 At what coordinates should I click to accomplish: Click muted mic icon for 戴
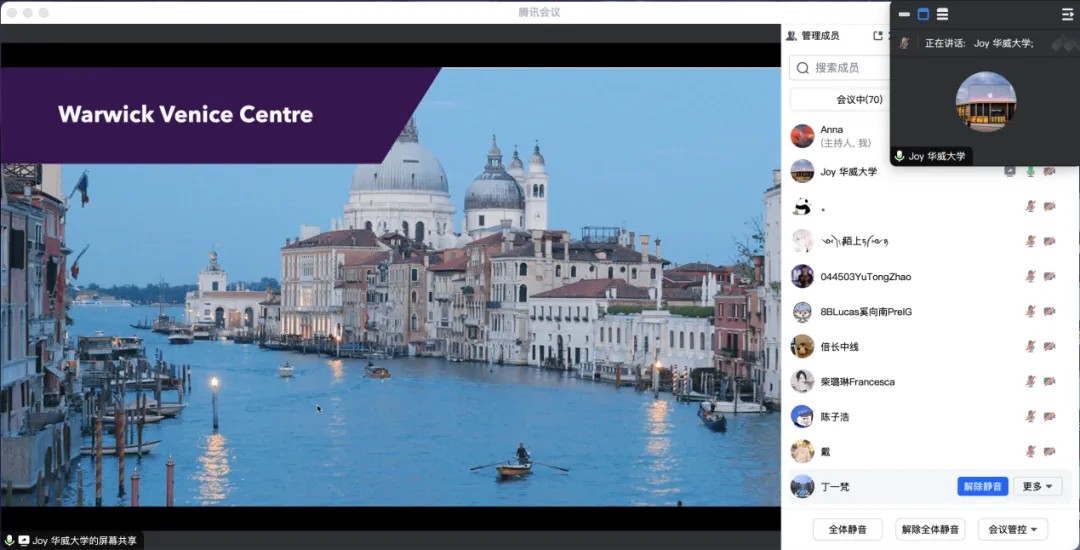[x=1030, y=452]
